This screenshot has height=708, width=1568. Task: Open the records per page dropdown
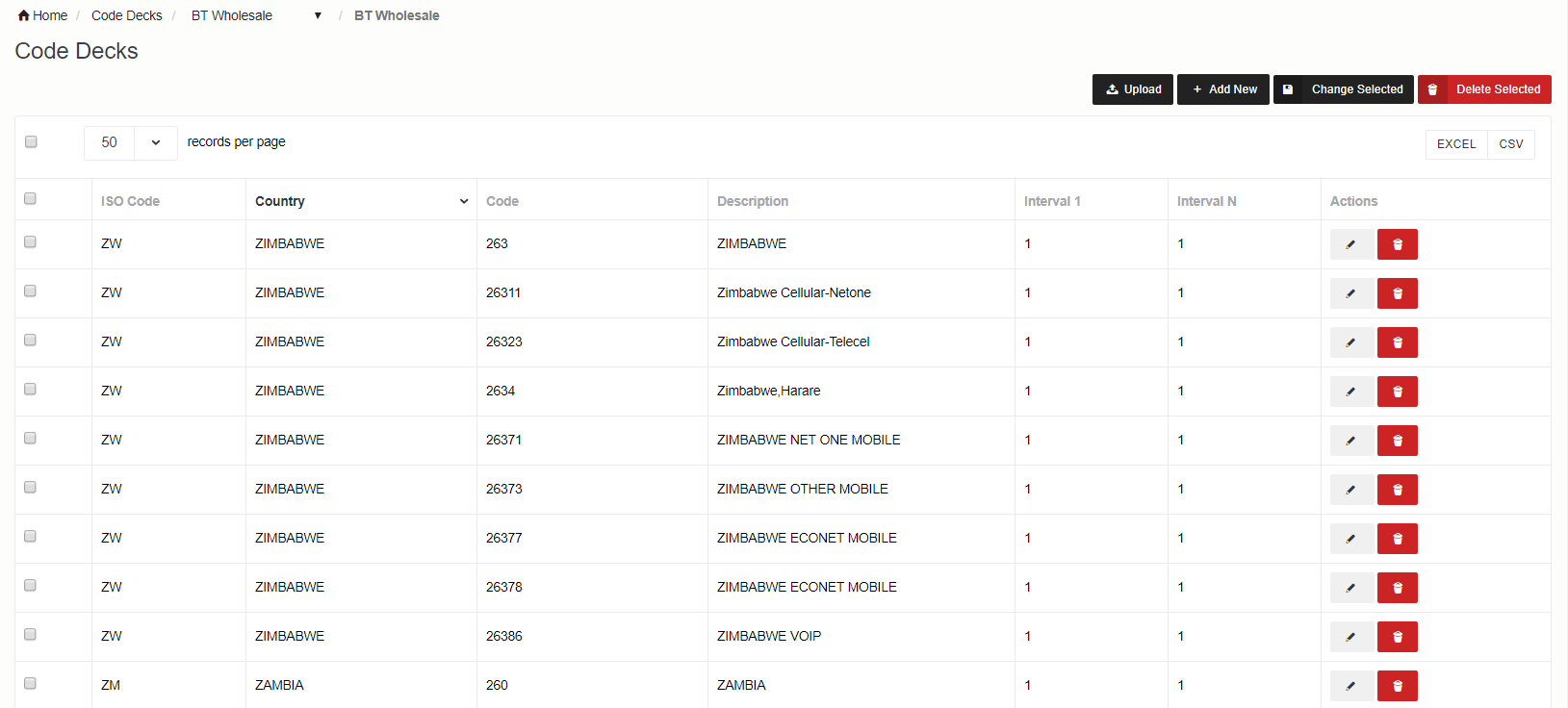point(131,142)
